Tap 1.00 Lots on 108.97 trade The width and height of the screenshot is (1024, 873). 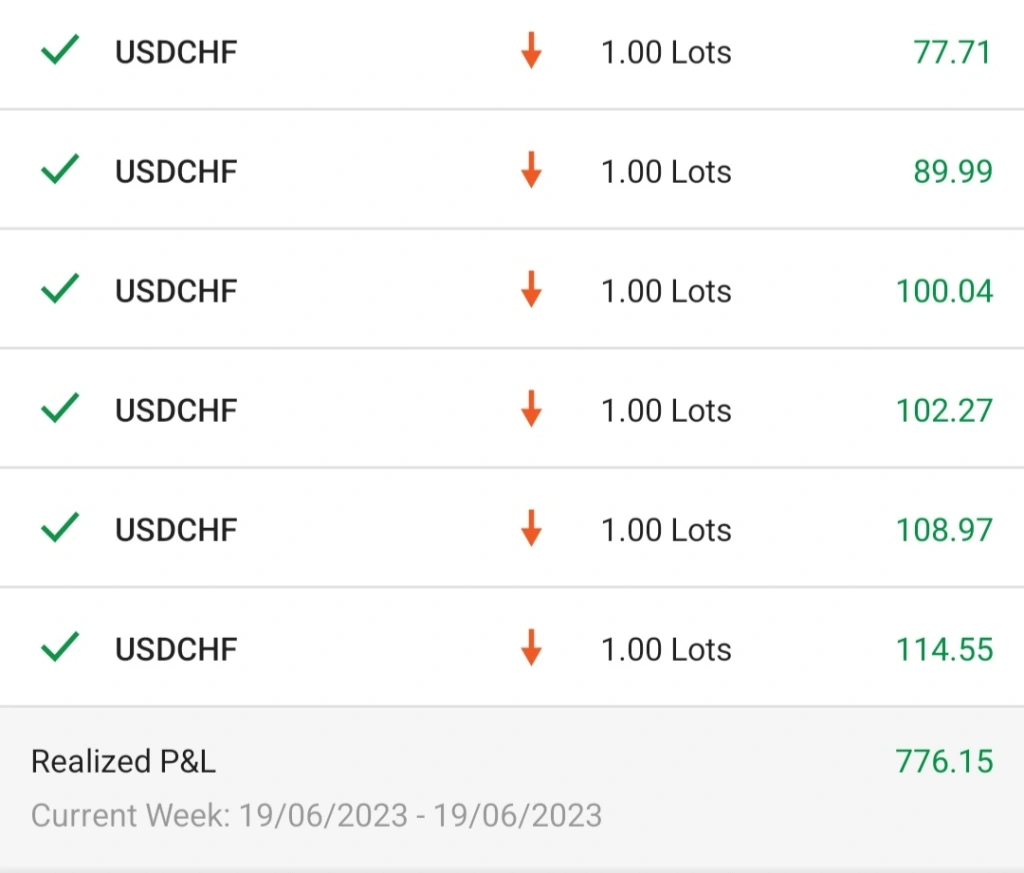click(x=666, y=530)
